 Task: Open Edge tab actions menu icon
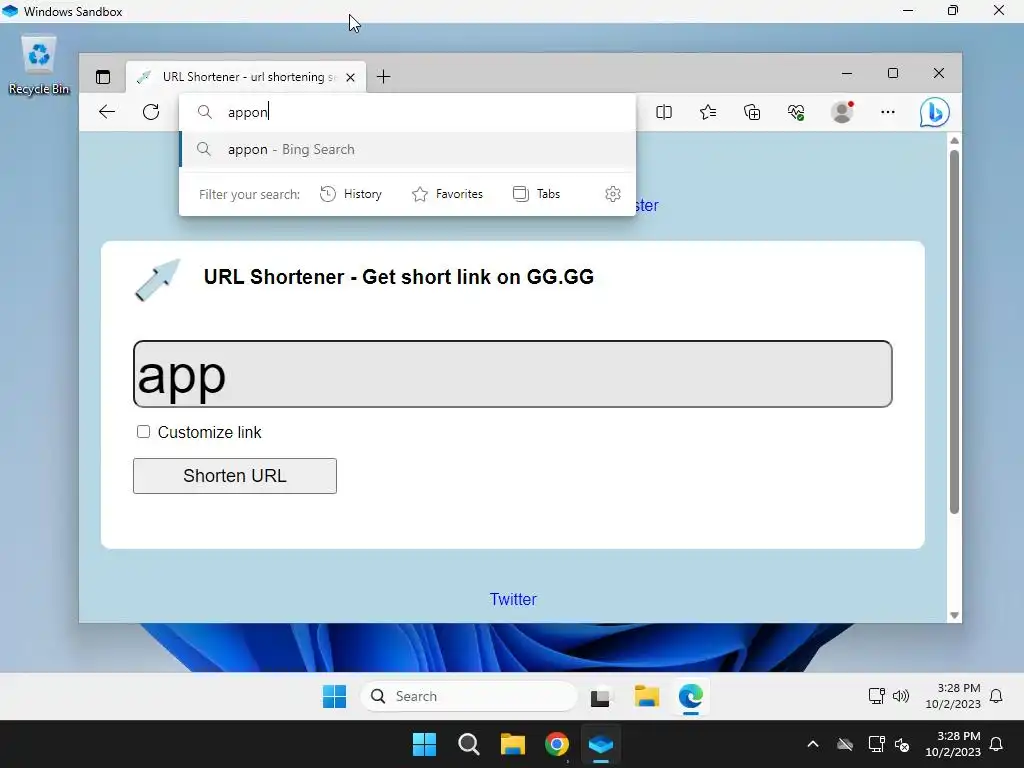(x=103, y=77)
